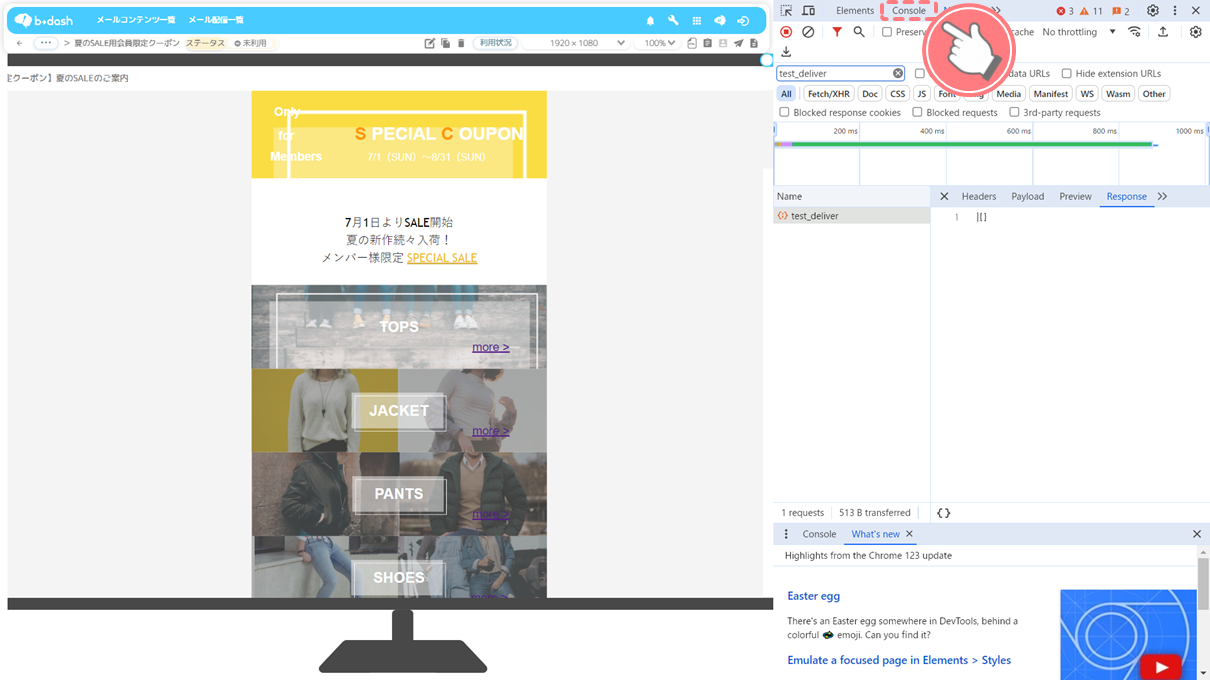Toggle the device toolbar icon
1210x680 pixels.
coord(808,11)
